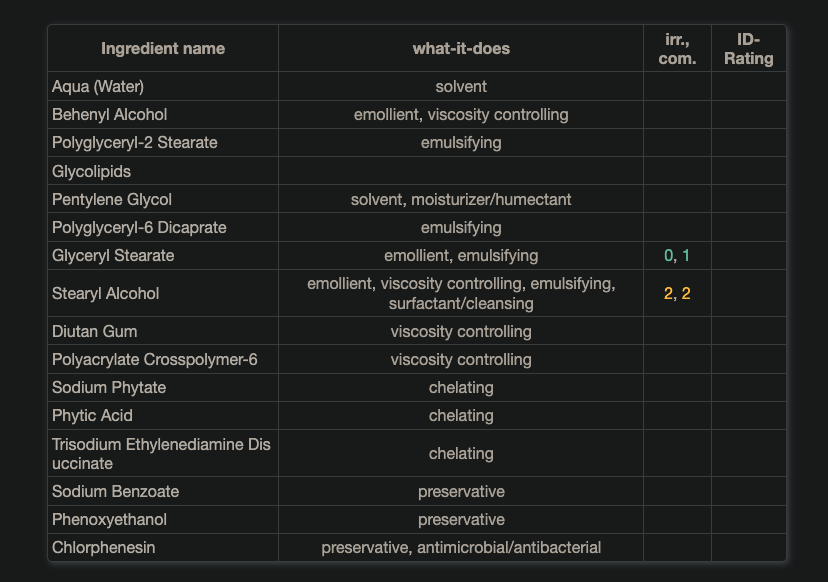828x582 pixels.
Task: Click the Glycolipids ingredient
Action: click(92, 171)
